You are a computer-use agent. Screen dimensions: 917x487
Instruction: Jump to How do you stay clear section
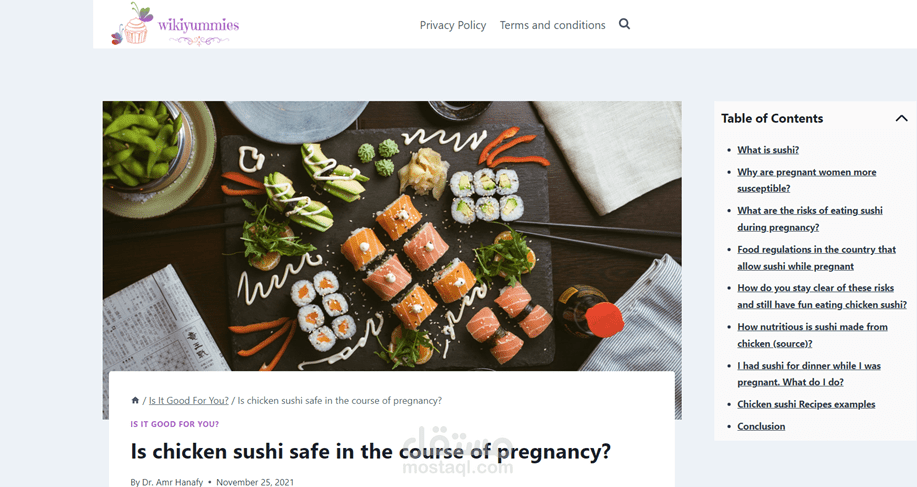(x=822, y=296)
